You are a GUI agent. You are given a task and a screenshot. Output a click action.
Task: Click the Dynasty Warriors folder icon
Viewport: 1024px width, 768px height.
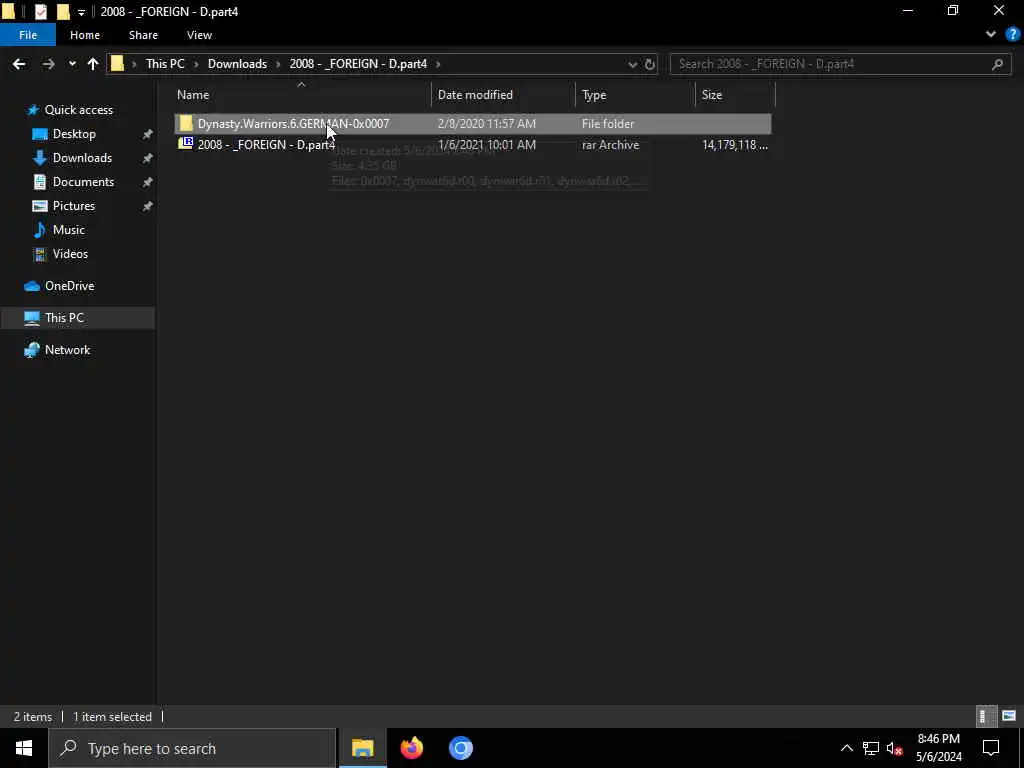185,123
